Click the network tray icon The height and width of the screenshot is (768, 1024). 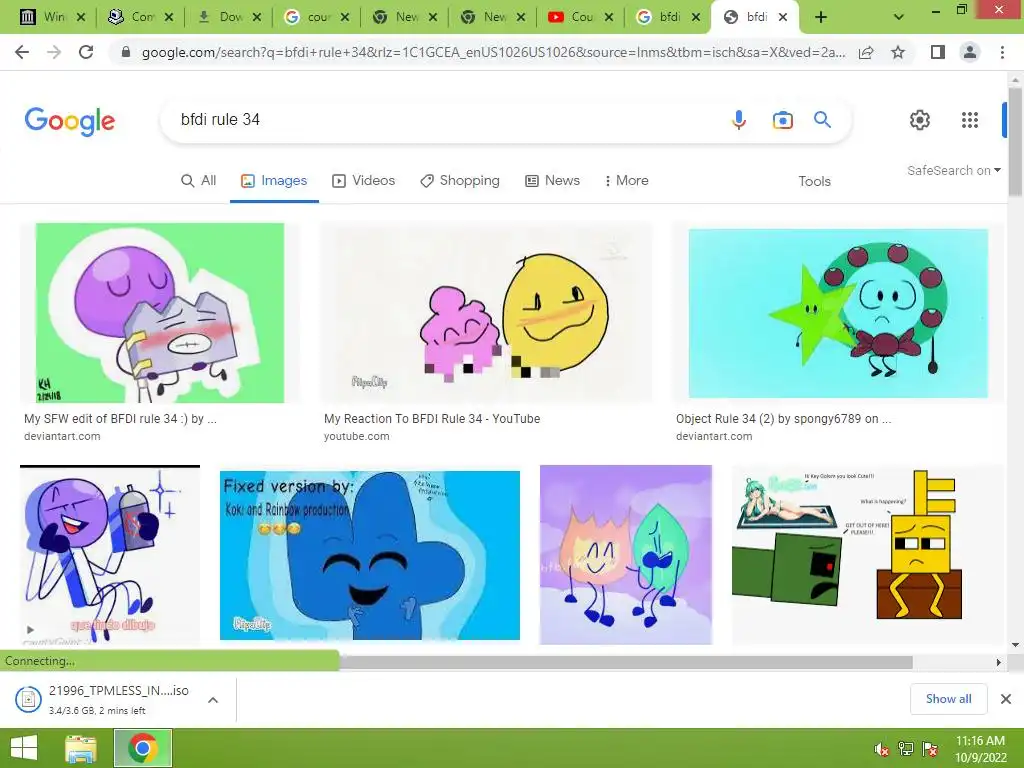coord(906,749)
